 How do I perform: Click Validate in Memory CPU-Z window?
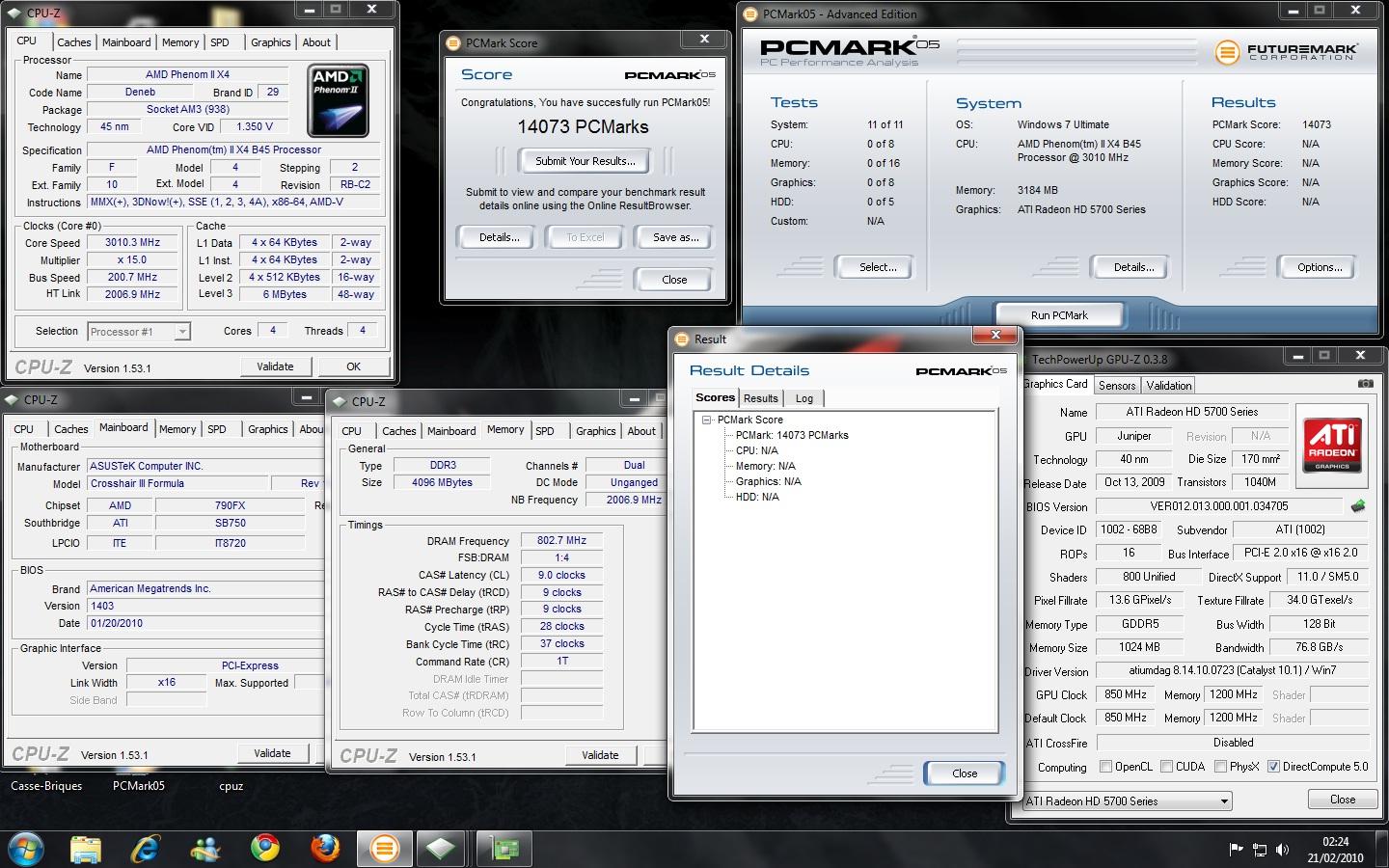(x=600, y=755)
